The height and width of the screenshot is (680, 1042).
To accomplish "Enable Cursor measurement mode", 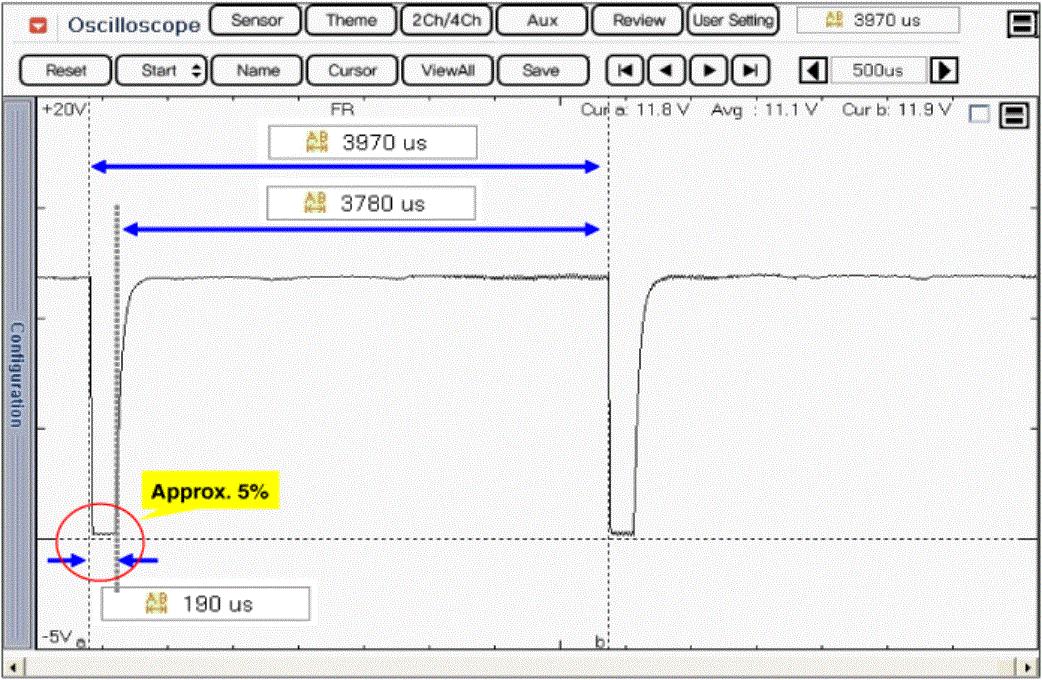I will point(352,71).
